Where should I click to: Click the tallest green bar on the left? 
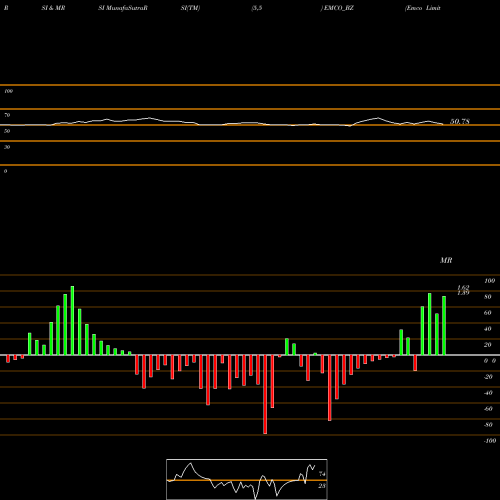pyautogui.click(x=72, y=320)
